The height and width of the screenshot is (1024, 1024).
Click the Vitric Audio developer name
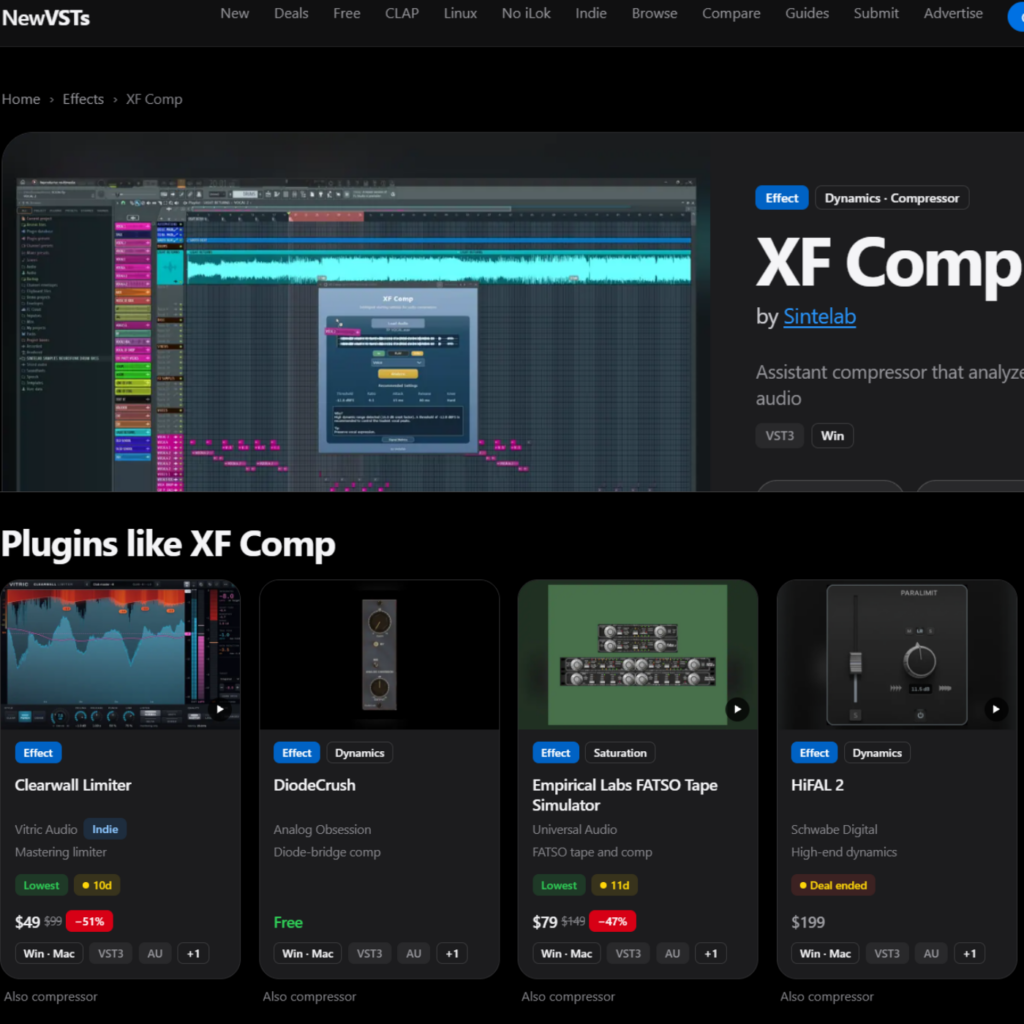click(x=46, y=829)
